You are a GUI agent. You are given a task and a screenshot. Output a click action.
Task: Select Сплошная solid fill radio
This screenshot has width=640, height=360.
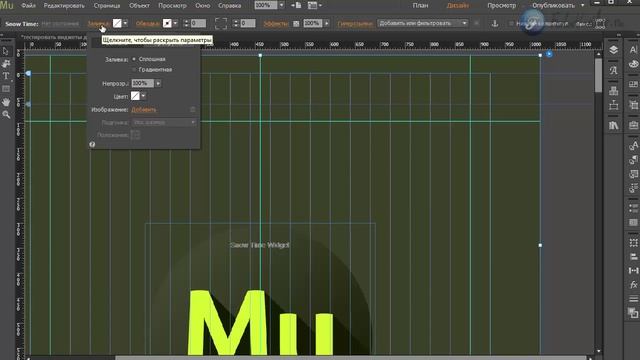click(134, 59)
